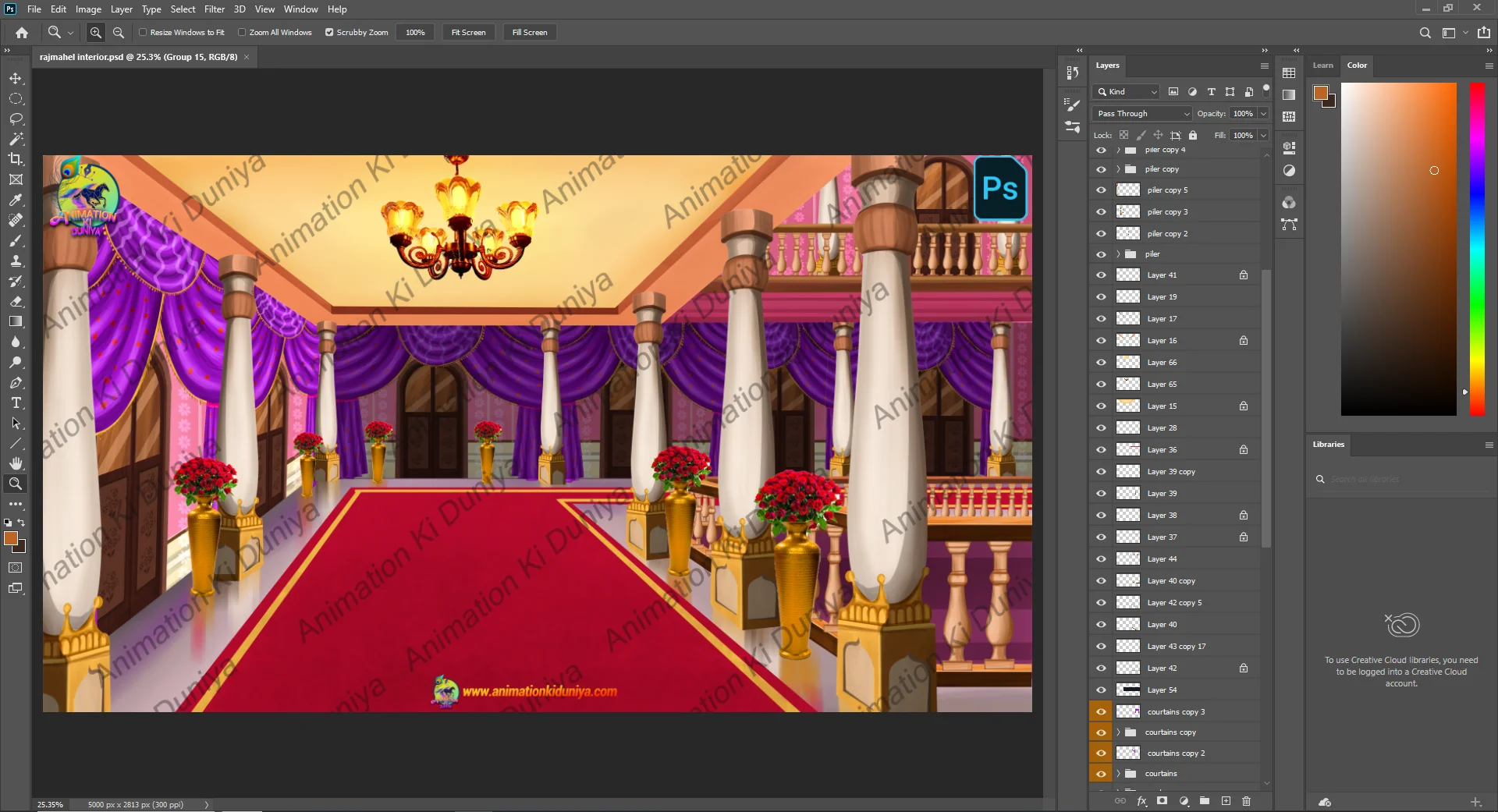This screenshot has width=1498, height=812.
Task: Click the delete layer trash icon
Action: [x=1246, y=801]
